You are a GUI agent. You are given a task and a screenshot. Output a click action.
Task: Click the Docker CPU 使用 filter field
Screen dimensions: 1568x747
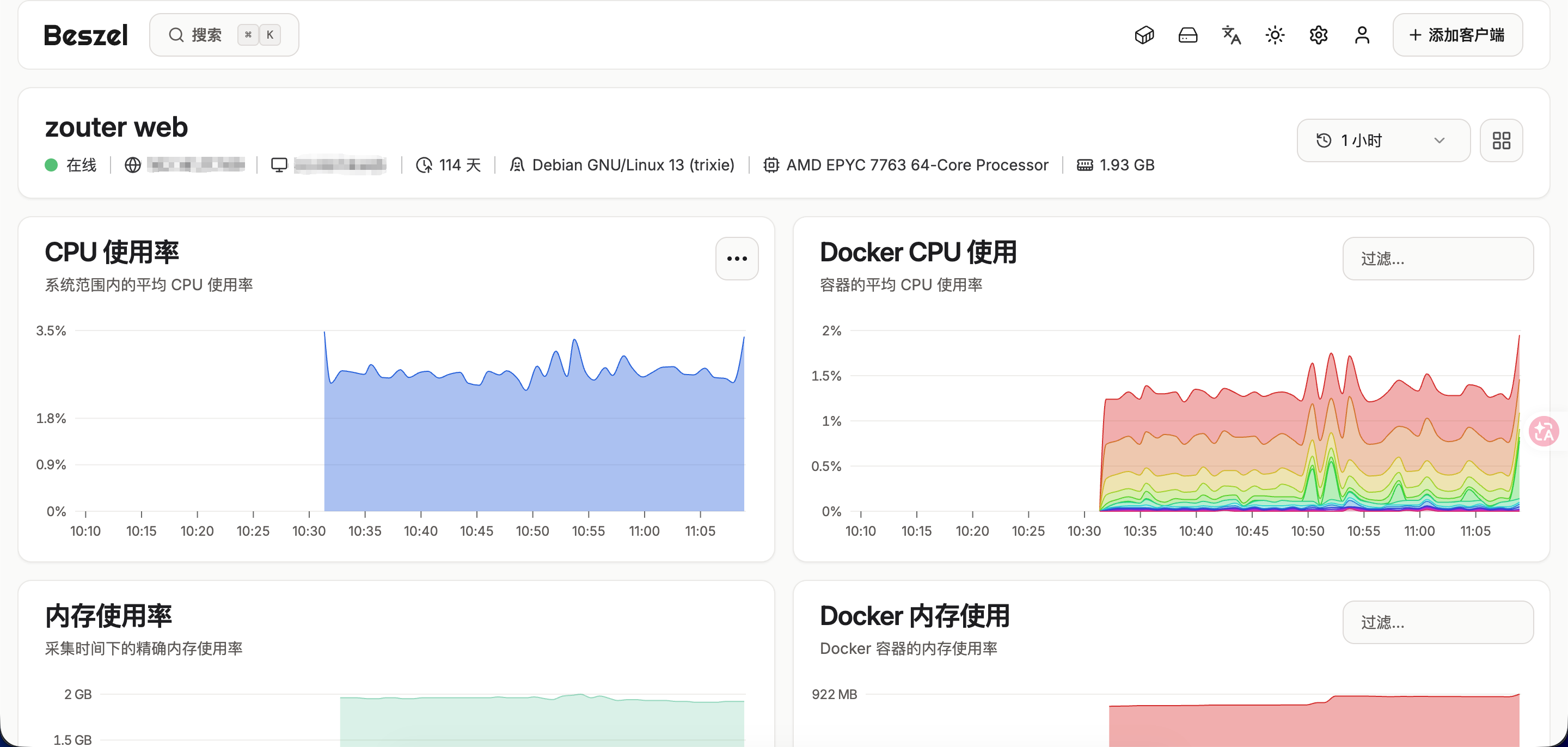tap(1438, 259)
